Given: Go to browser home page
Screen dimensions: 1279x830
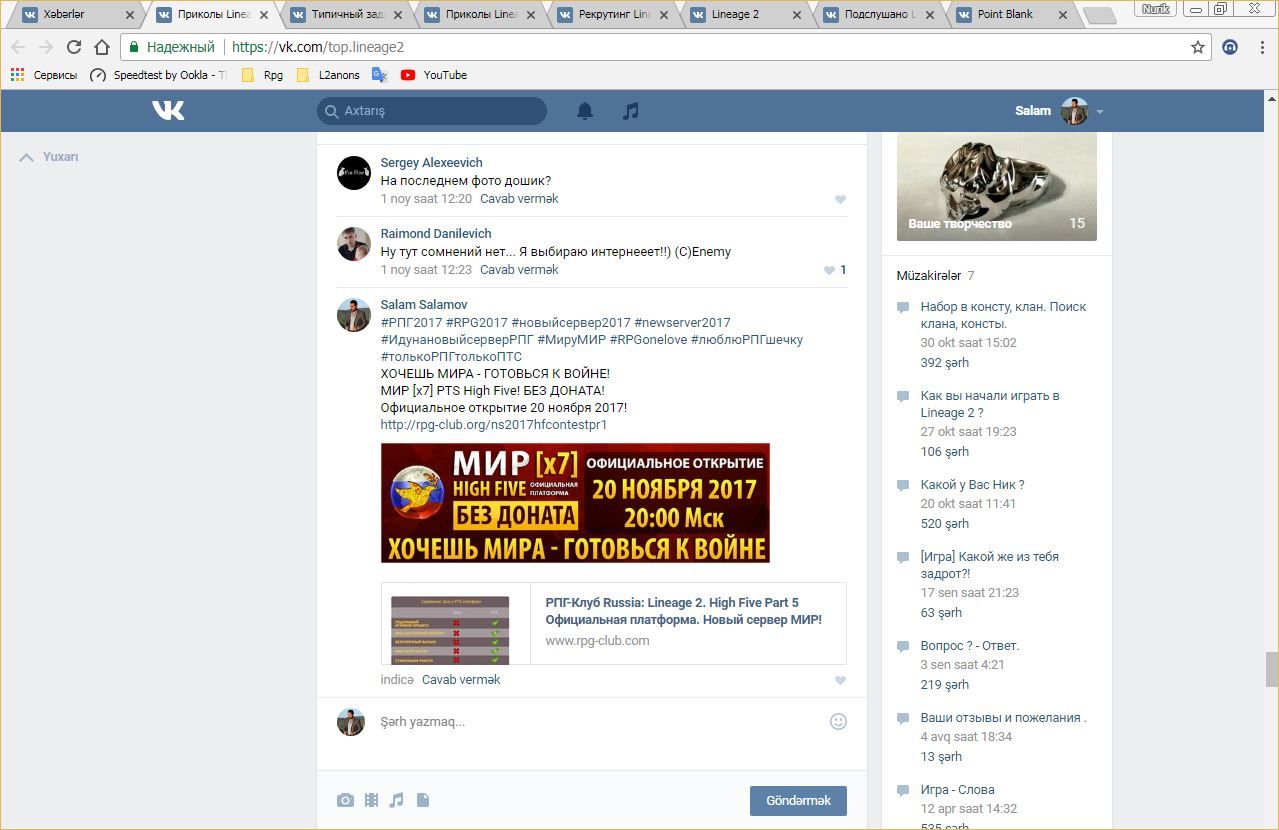Looking at the screenshot, I should (102, 47).
